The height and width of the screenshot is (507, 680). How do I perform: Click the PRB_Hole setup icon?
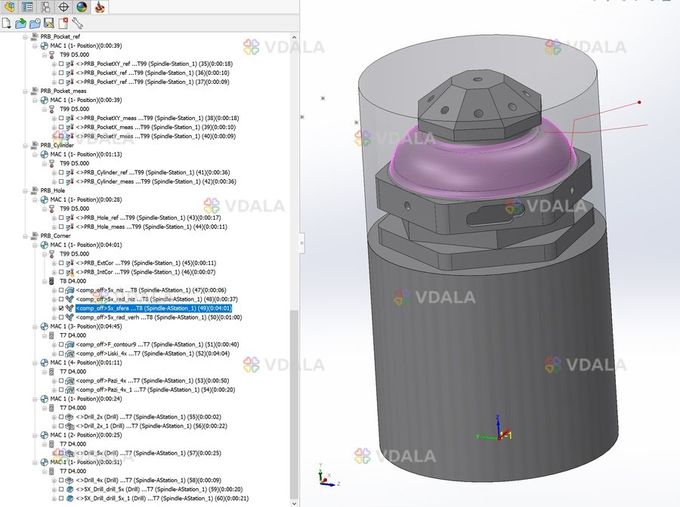(35, 190)
